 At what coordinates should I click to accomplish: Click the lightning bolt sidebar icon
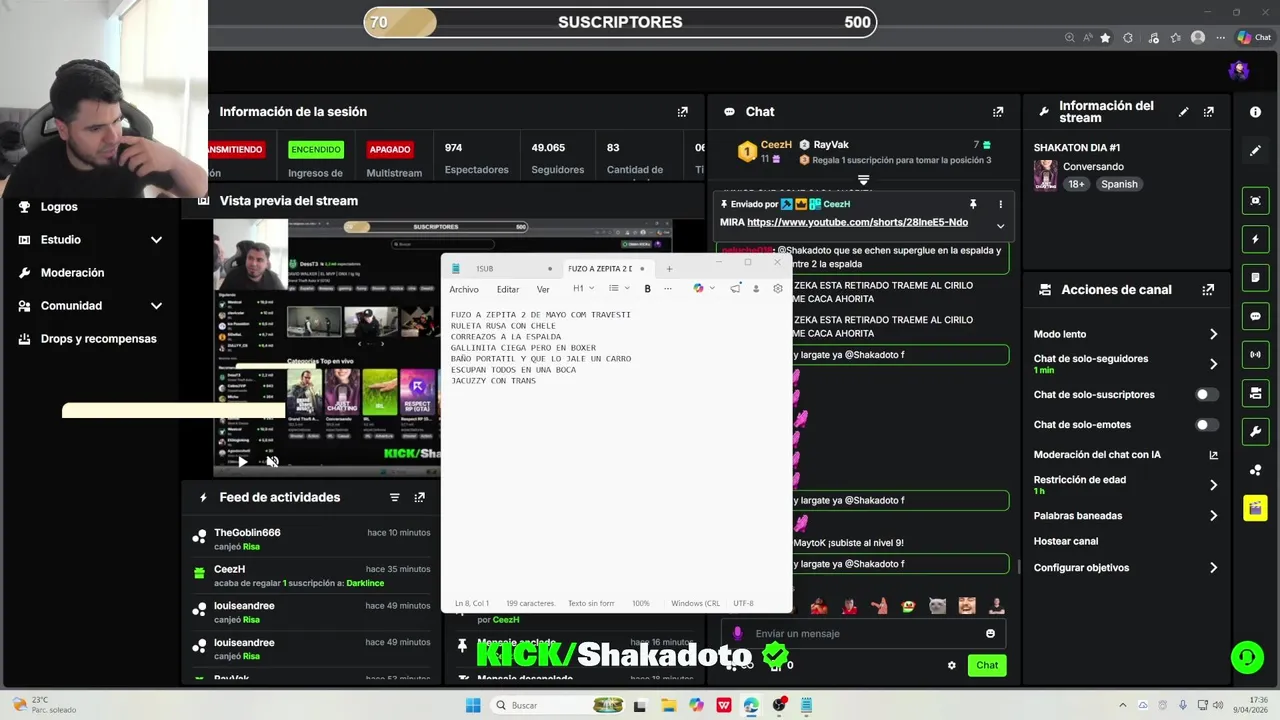[x=1255, y=240]
